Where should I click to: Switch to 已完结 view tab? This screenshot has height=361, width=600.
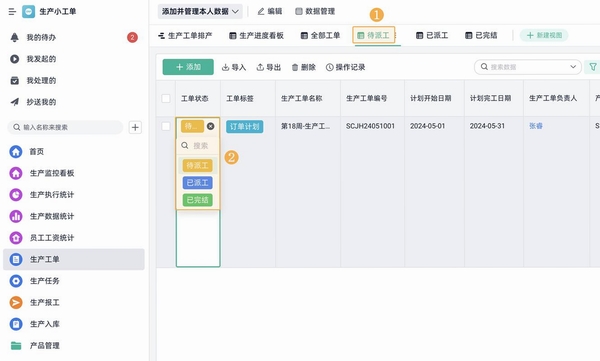pos(481,36)
